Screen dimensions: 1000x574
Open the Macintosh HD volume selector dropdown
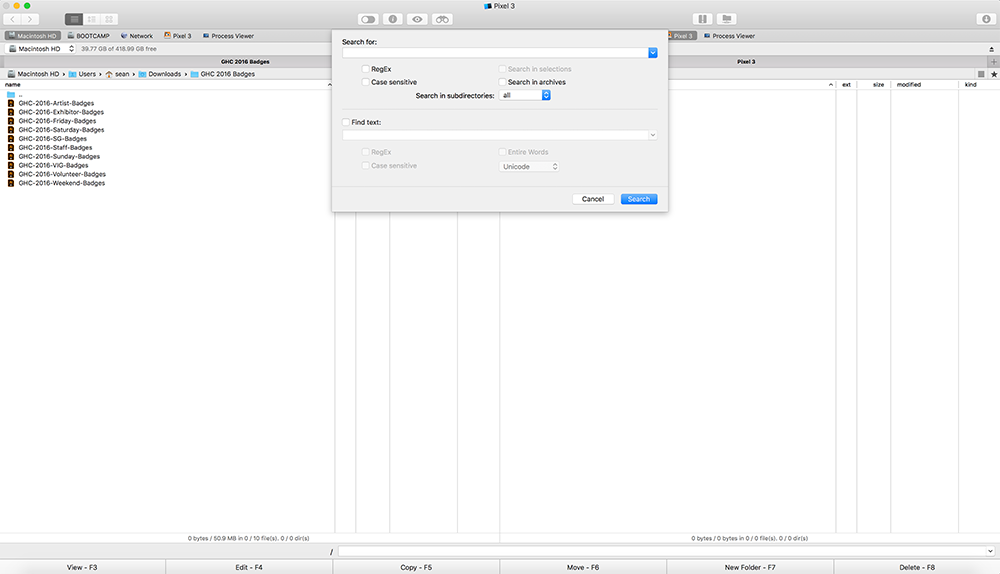click(40, 49)
